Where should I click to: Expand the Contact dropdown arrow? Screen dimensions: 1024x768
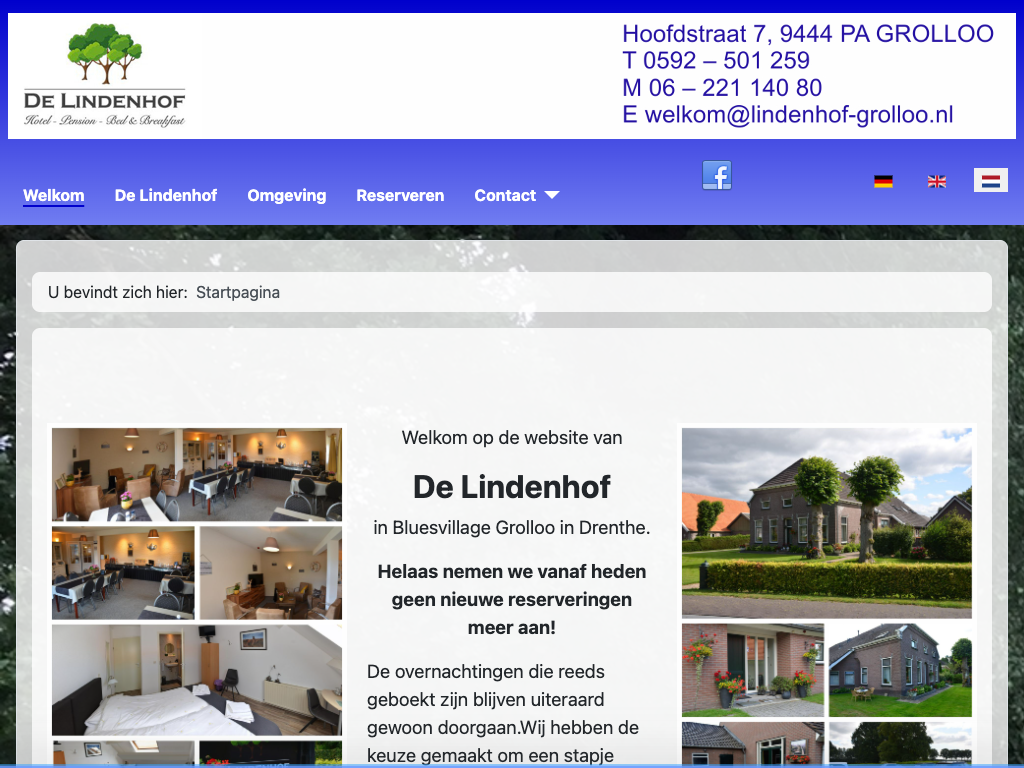(552, 195)
